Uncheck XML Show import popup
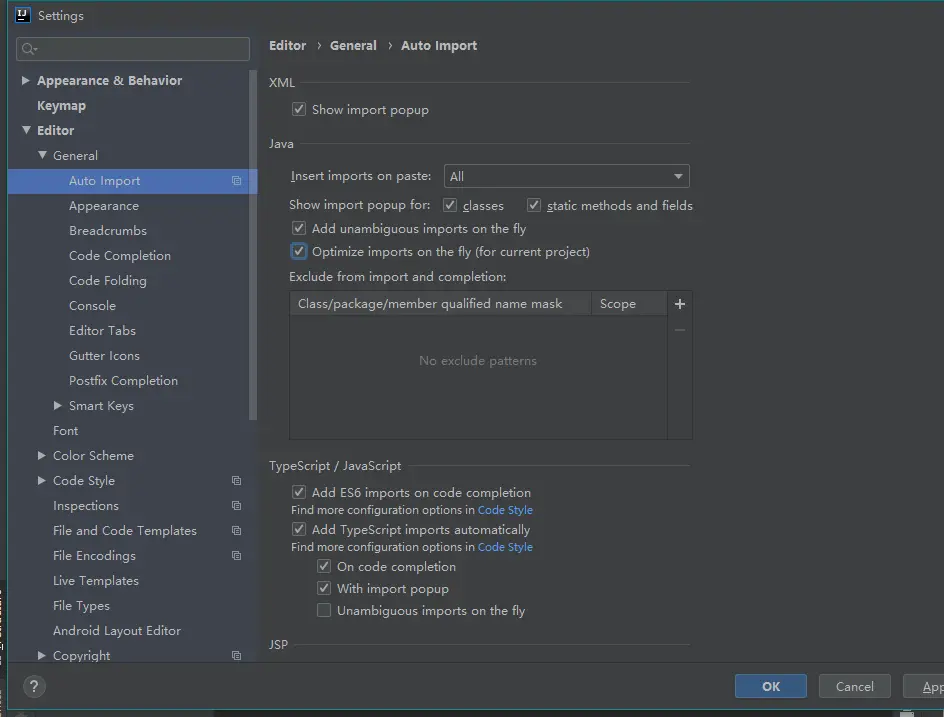The width and height of the screenshot is (944, 717). [x=299, y=110]
